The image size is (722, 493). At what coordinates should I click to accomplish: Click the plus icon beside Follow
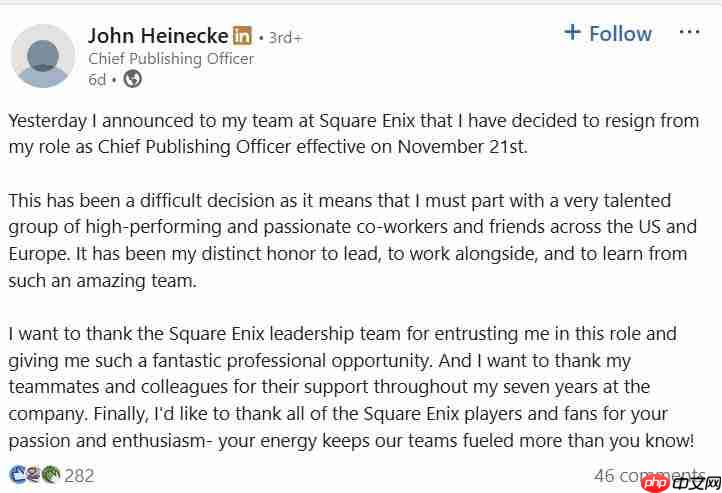[572, 32]
